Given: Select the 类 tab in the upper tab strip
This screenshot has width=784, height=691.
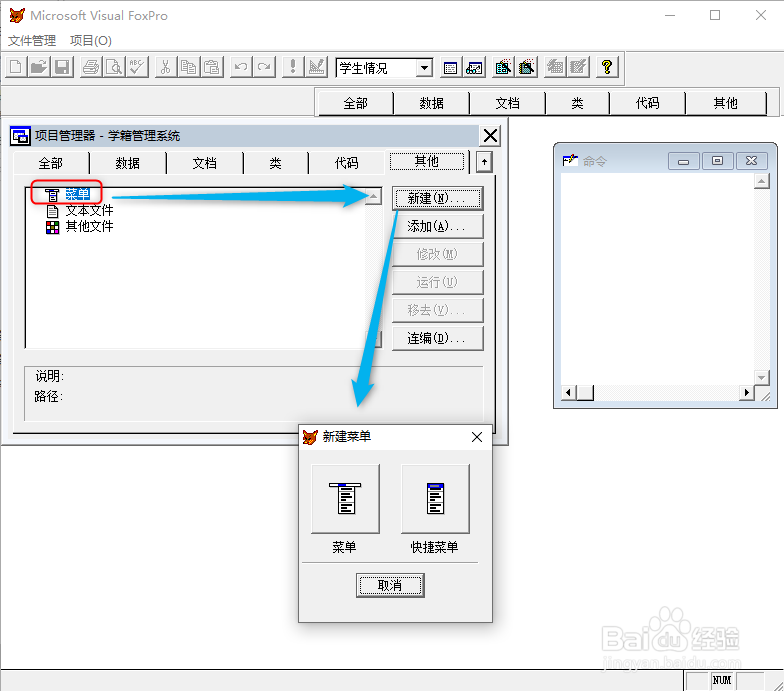Looking at the screenshot, I should [x=578, y=103].
